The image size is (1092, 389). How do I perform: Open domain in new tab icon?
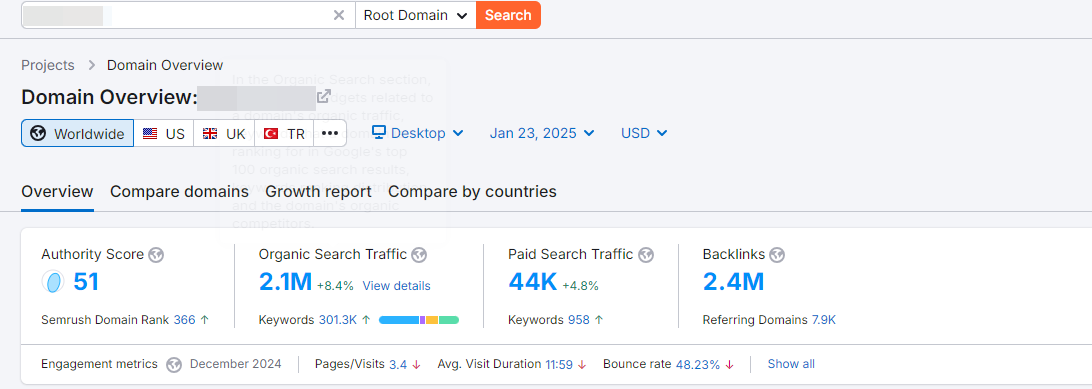click(324, 96)
